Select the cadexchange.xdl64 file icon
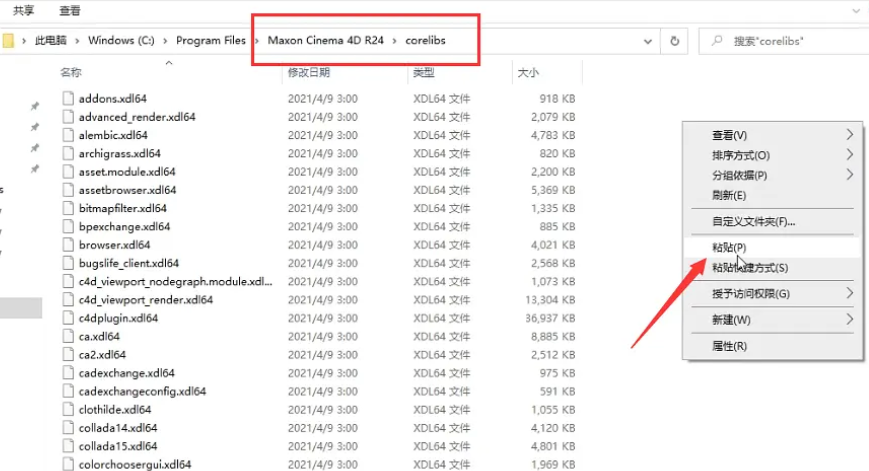This screenshot has width=869, height=471. [68, 373]
